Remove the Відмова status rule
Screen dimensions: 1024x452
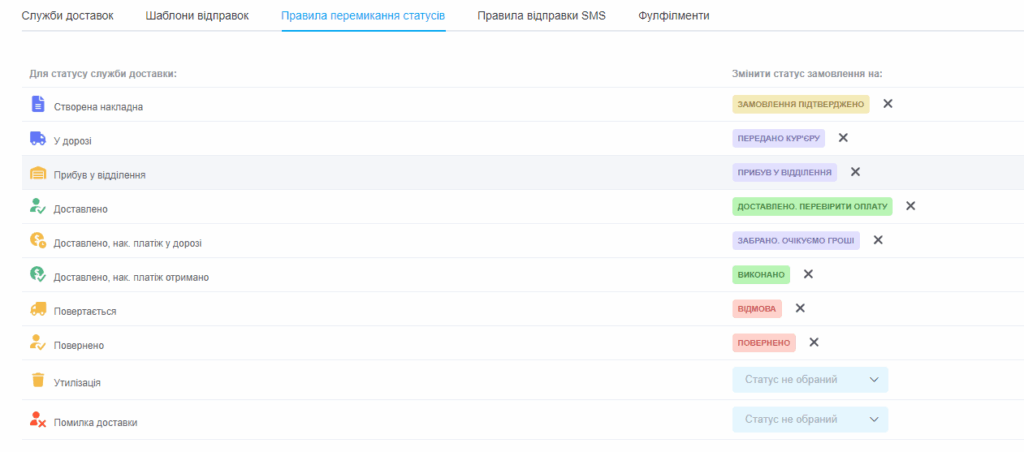(x=800, y=308)
